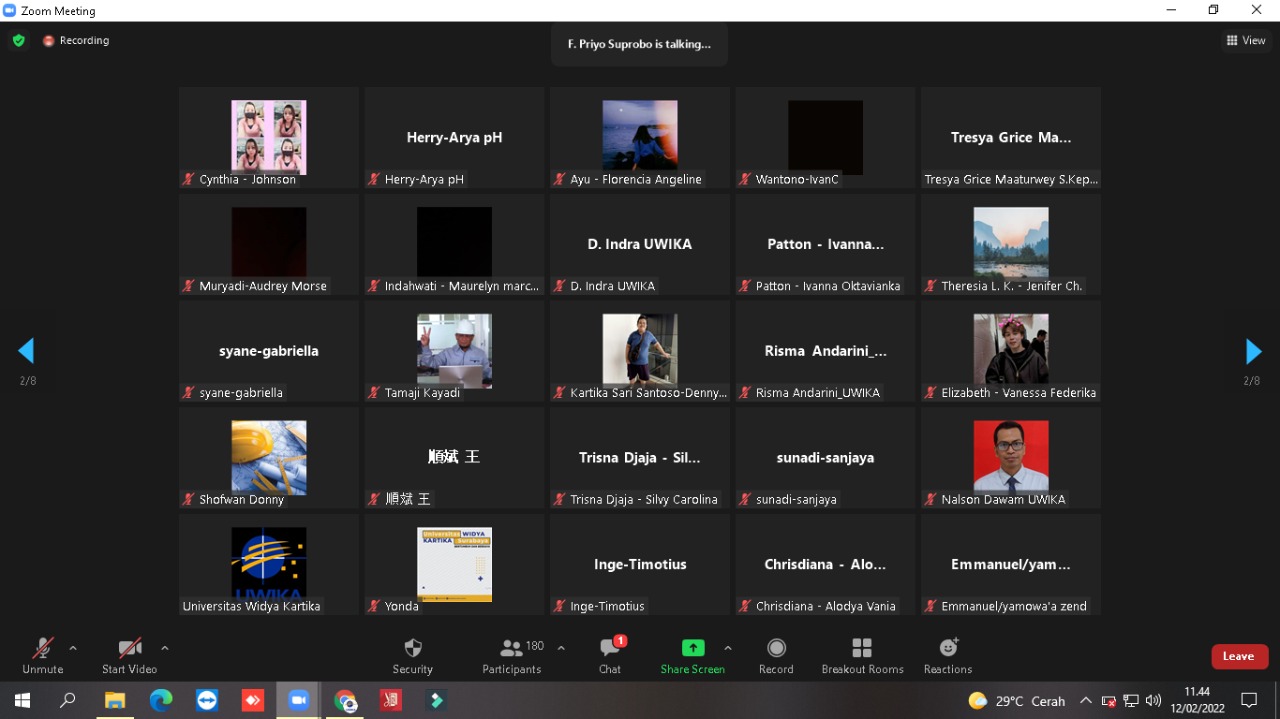Select Tamaji Kayadi's video tile
Screen dimensions: 1280x719
click(x=454, y=351)
